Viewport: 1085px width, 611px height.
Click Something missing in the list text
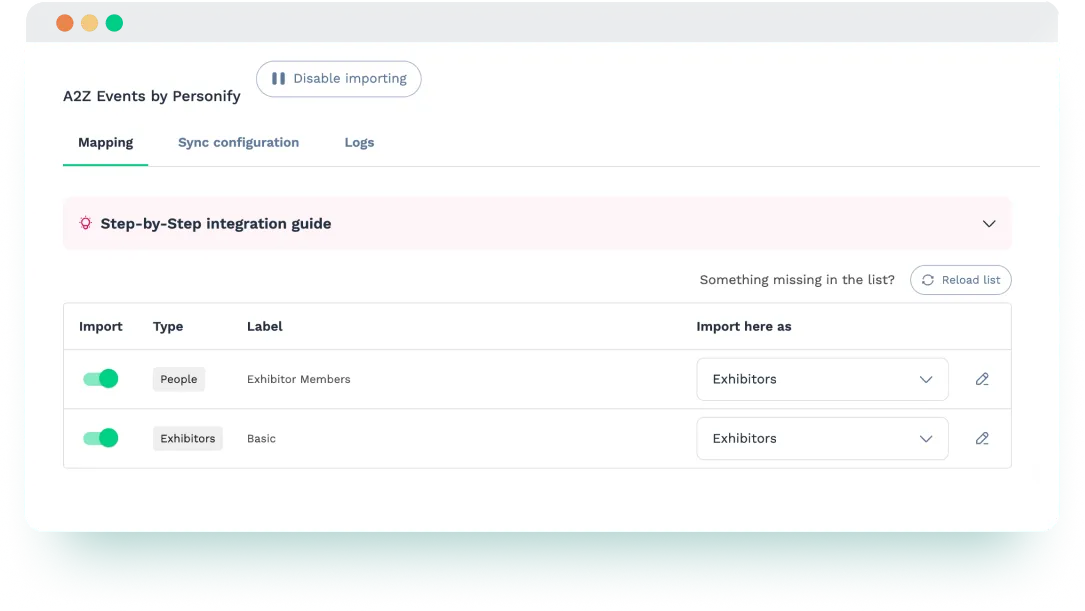pyautogui.click(x=796, y=280)
